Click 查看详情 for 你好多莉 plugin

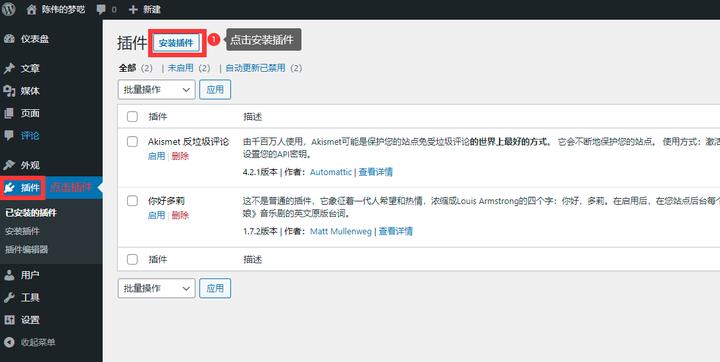(x=395, y=231)
